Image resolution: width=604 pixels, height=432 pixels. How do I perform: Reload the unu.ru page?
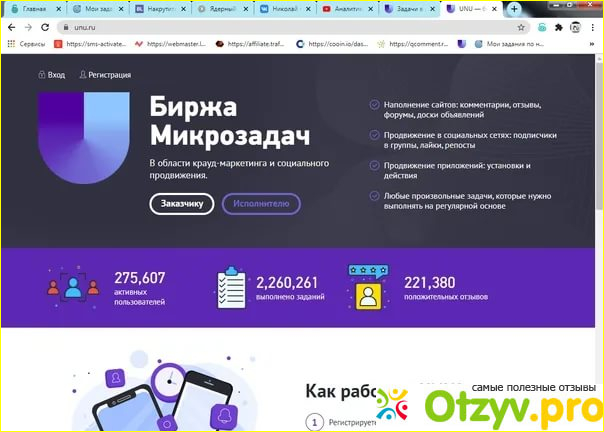pyautogui.click(x=45, y=27)
